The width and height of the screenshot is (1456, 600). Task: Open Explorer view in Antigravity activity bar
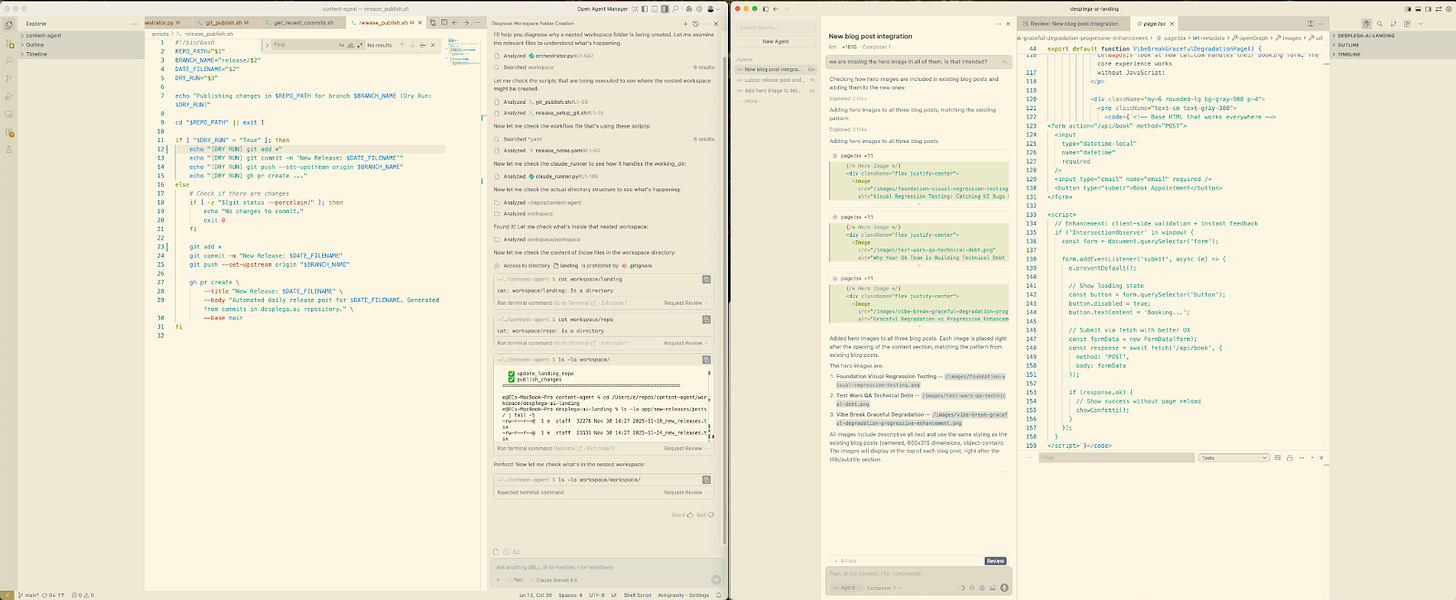9,24
